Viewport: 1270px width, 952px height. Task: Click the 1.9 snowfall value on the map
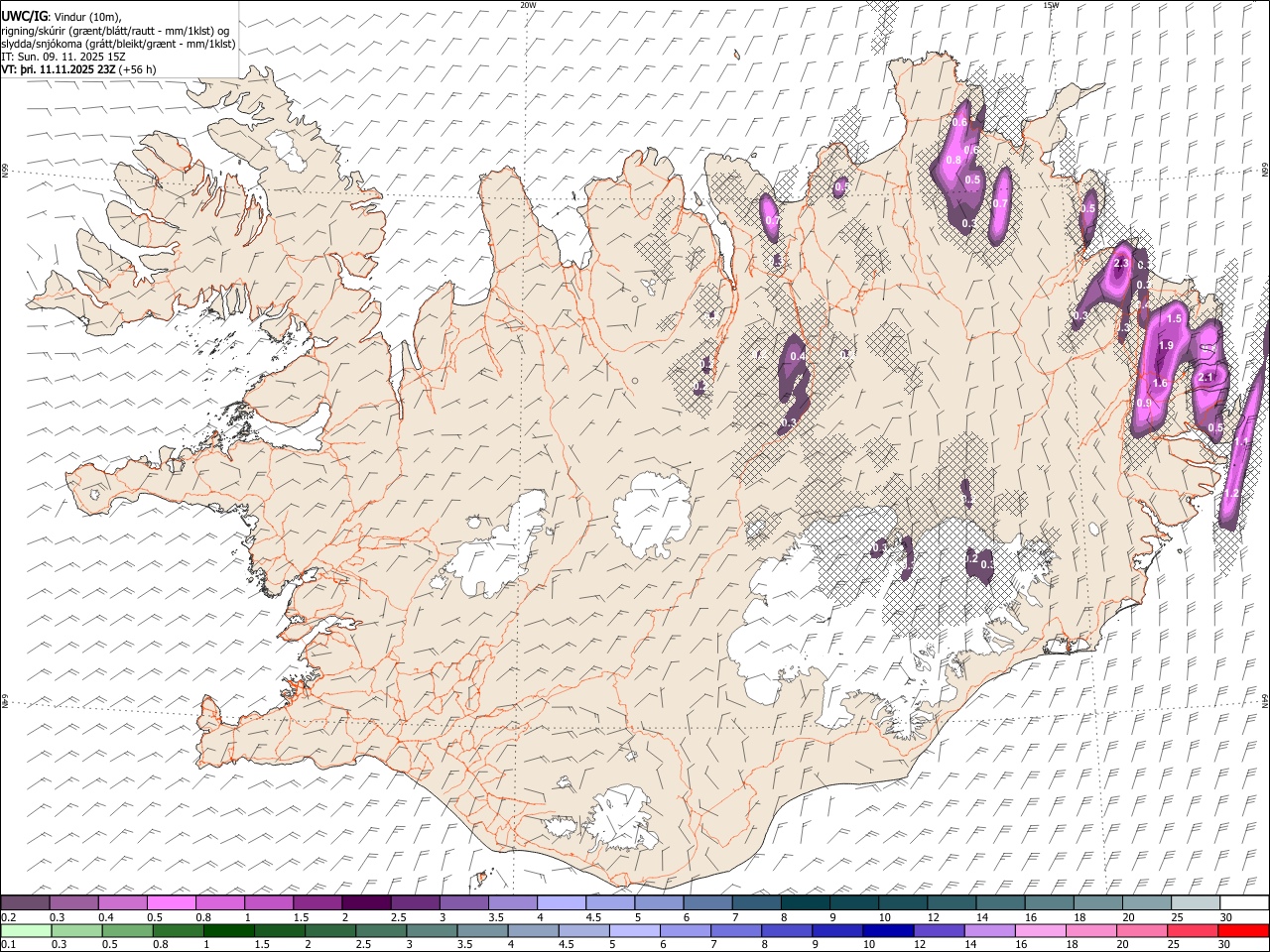pyautogui.click(x=1166, y=345)
